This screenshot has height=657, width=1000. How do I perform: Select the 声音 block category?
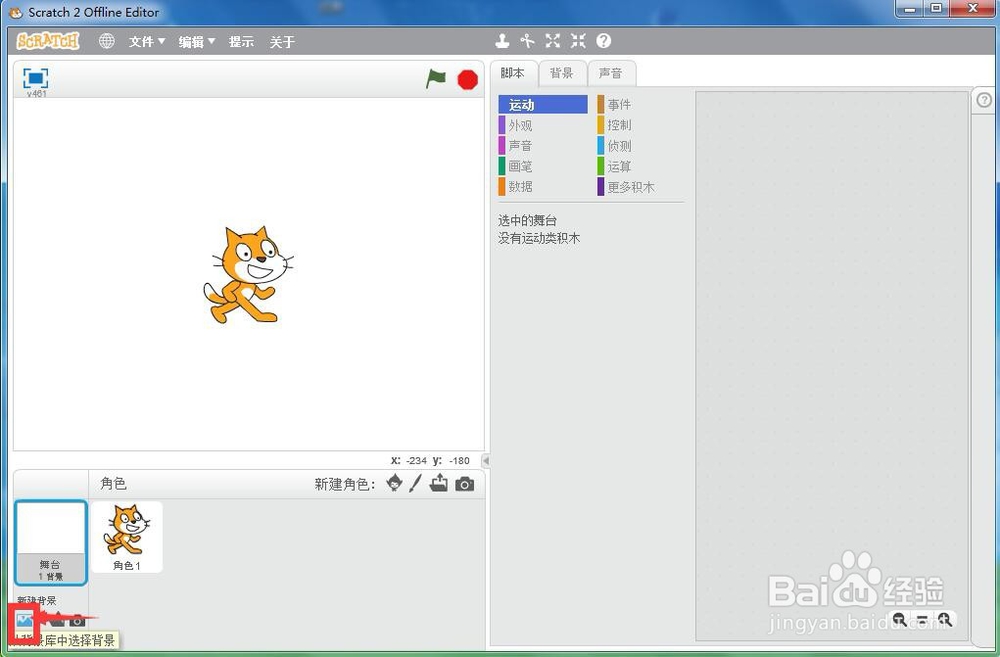coord(543,145)
